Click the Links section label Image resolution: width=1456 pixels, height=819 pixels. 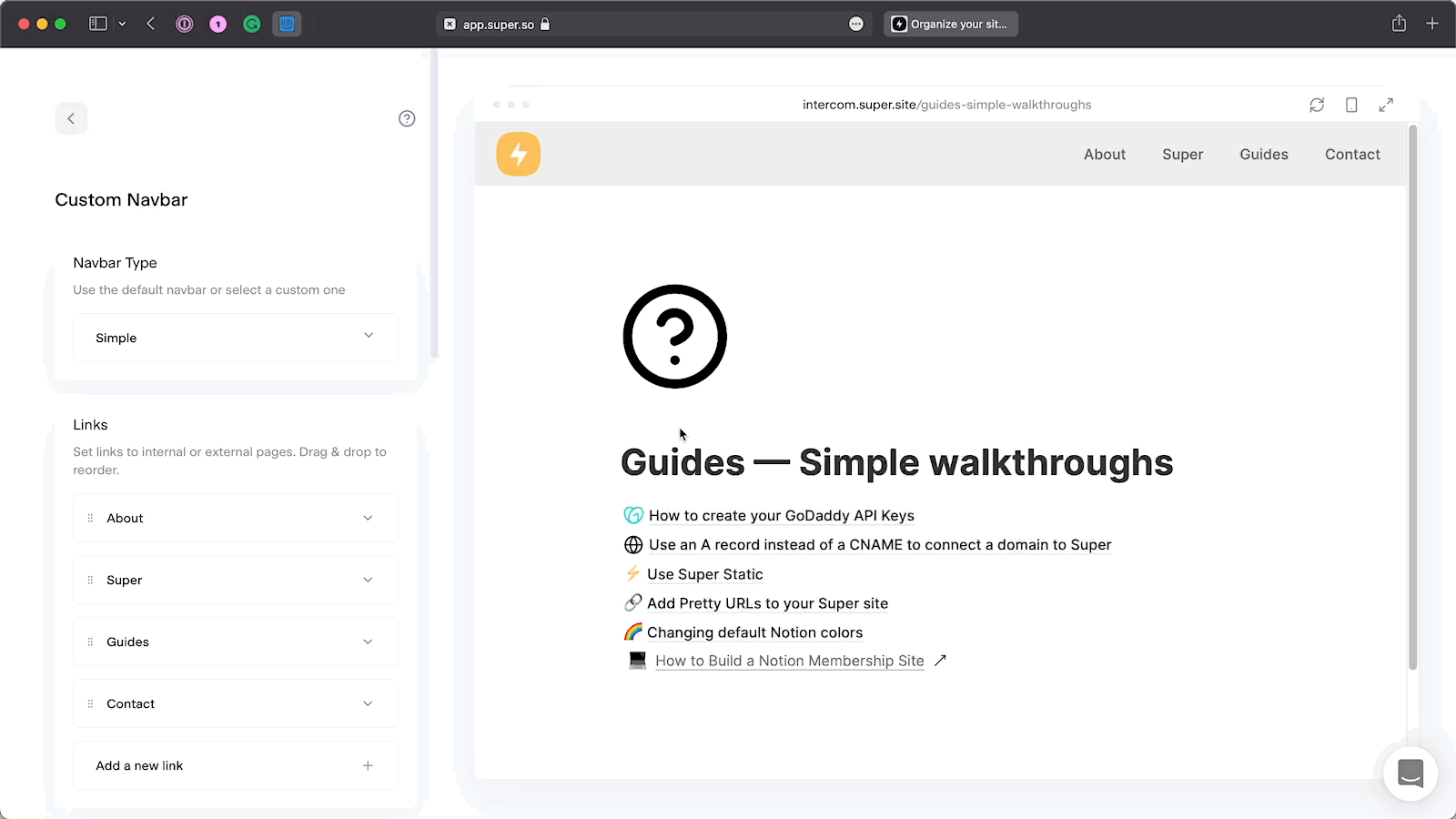[x=90, y=425]
